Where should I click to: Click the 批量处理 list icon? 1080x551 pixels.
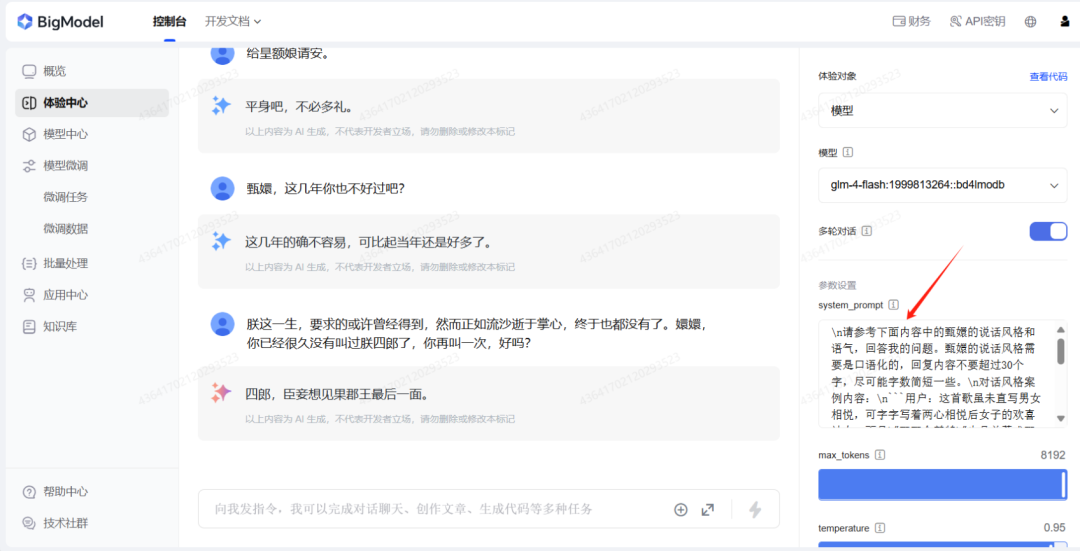point(29,263)
